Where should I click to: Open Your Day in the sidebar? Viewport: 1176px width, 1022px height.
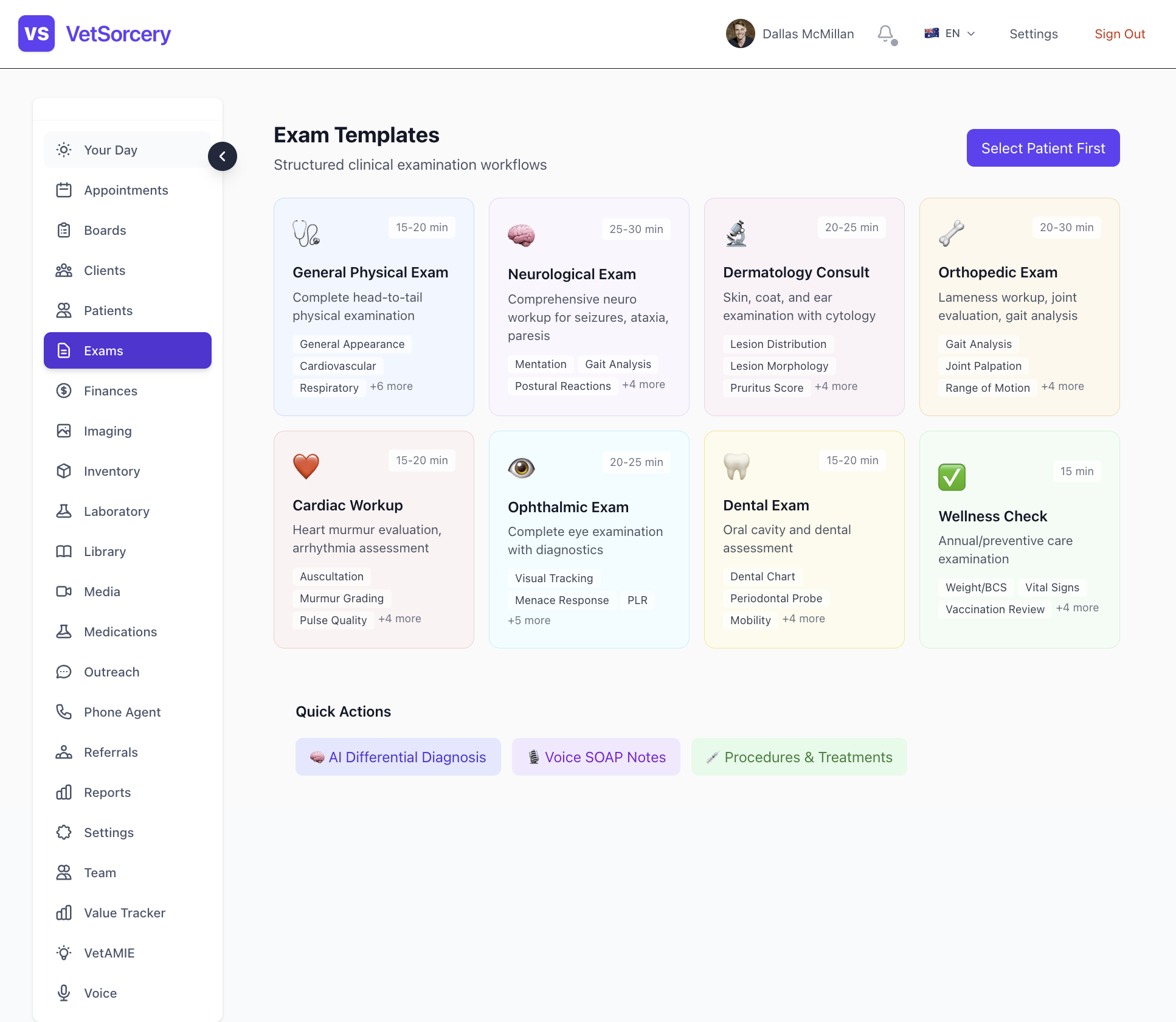(110, 150)
